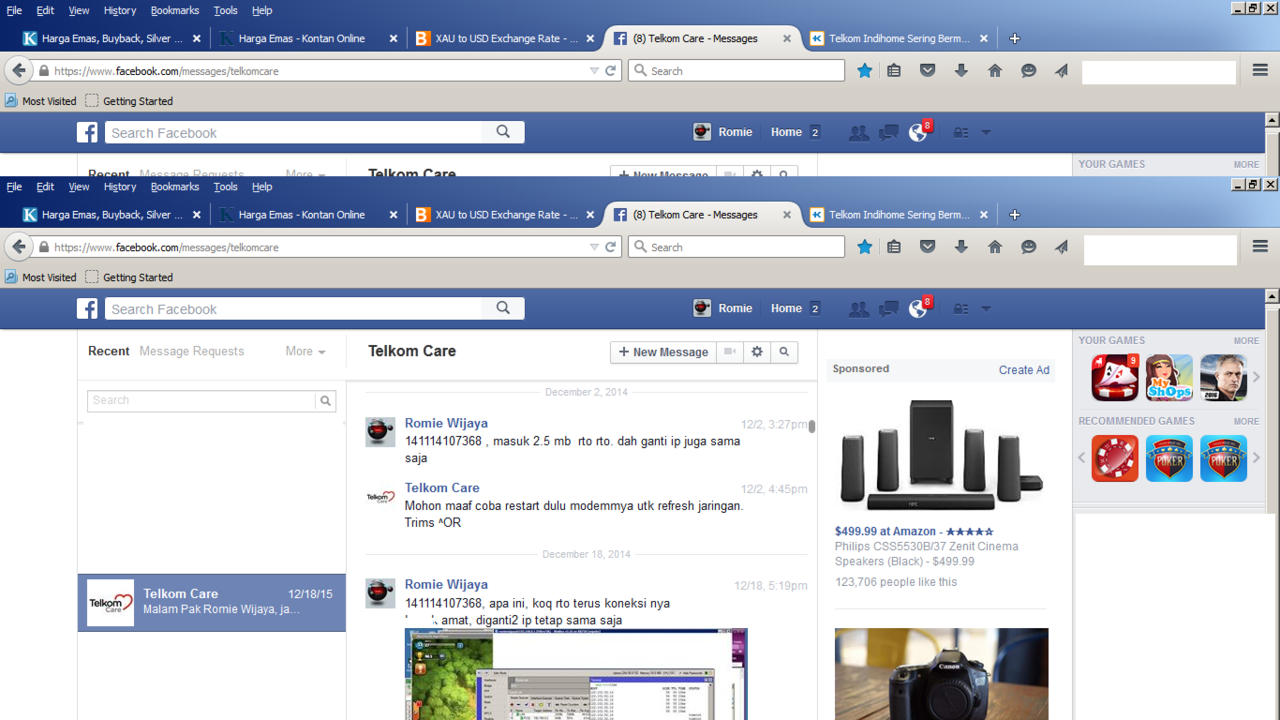Show next games in Your Games carousel
Screen dimensions: 1280x720
point(1257,377)
